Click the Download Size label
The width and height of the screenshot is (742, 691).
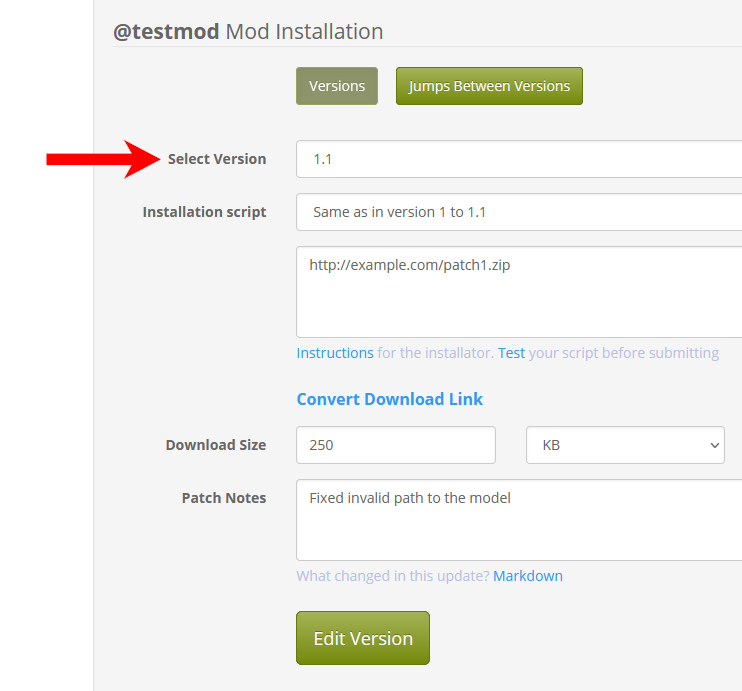tap(216, 445)
